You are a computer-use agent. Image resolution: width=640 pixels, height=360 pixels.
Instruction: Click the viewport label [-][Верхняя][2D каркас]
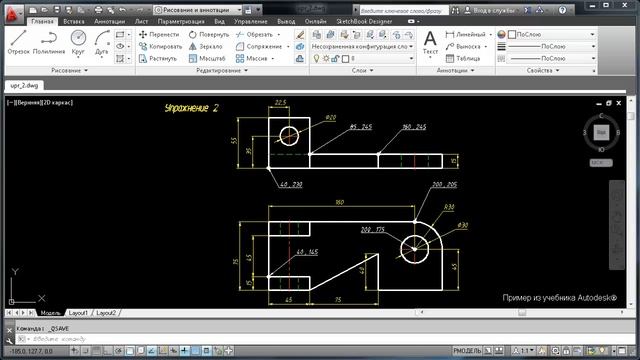[40, 102]
